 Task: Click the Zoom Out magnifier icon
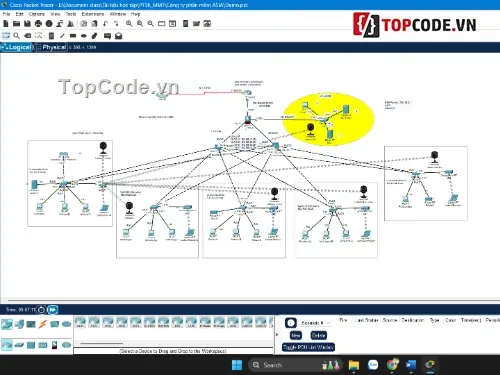pyautogui.click(x=151, y=24)
